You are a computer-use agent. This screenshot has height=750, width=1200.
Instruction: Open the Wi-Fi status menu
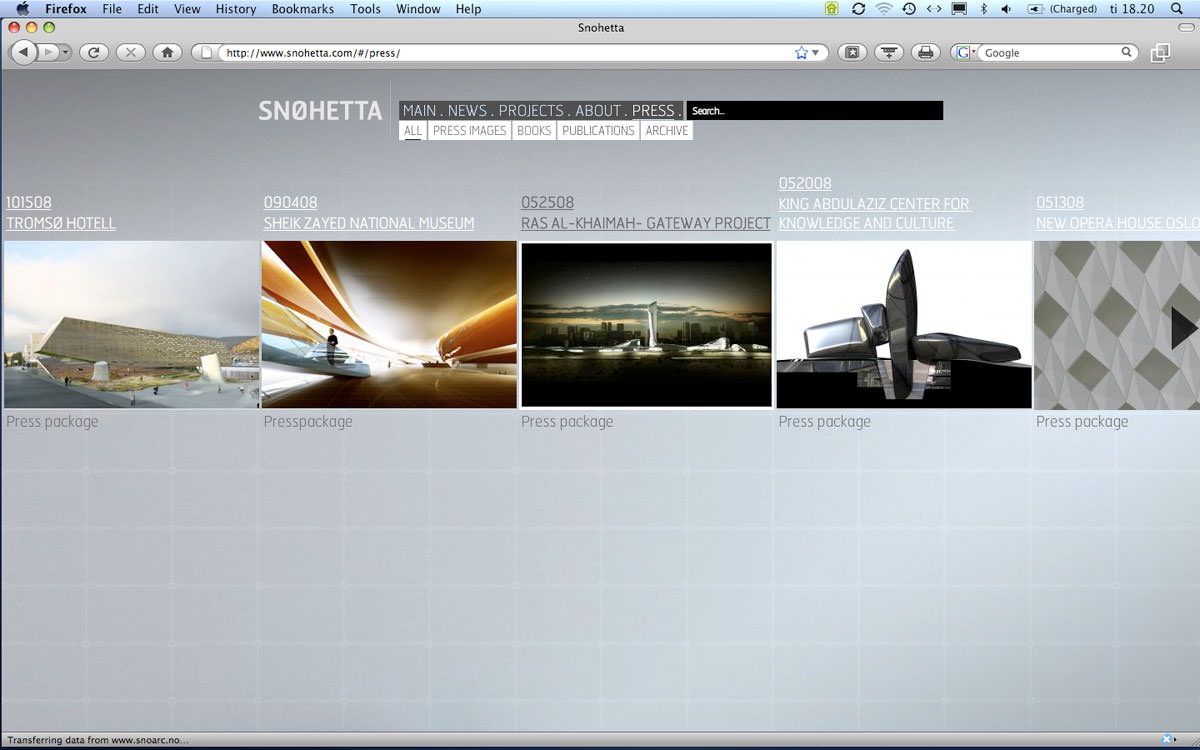click(884, 9)
